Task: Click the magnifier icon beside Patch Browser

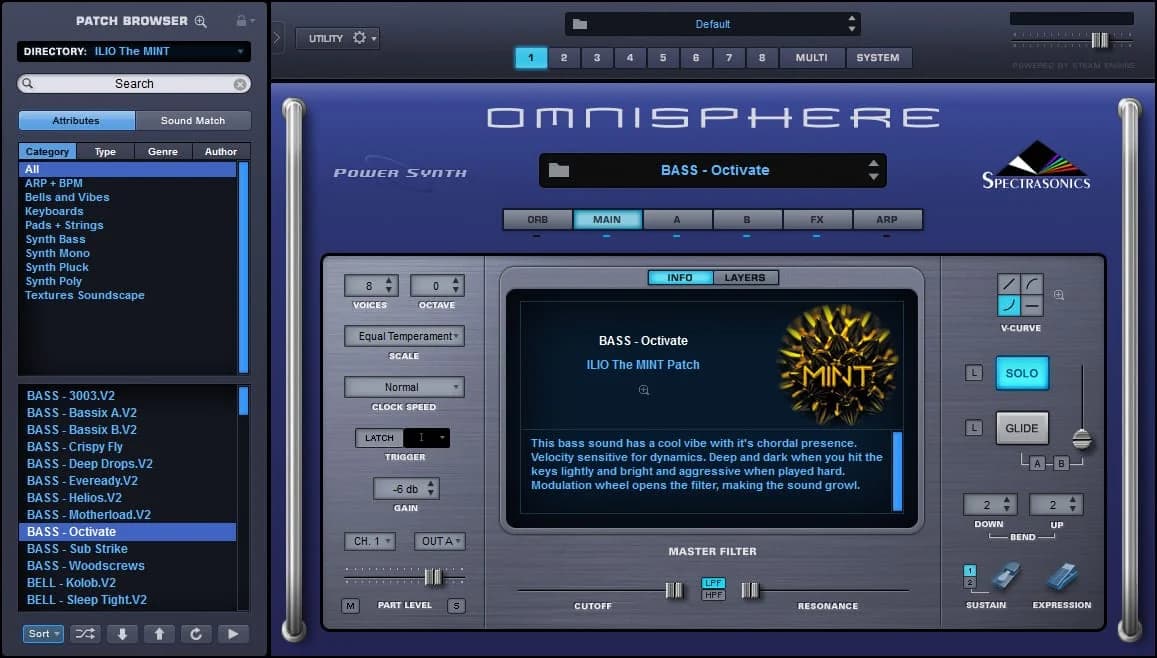Action: pyautogui.click(x=202, y=20)
